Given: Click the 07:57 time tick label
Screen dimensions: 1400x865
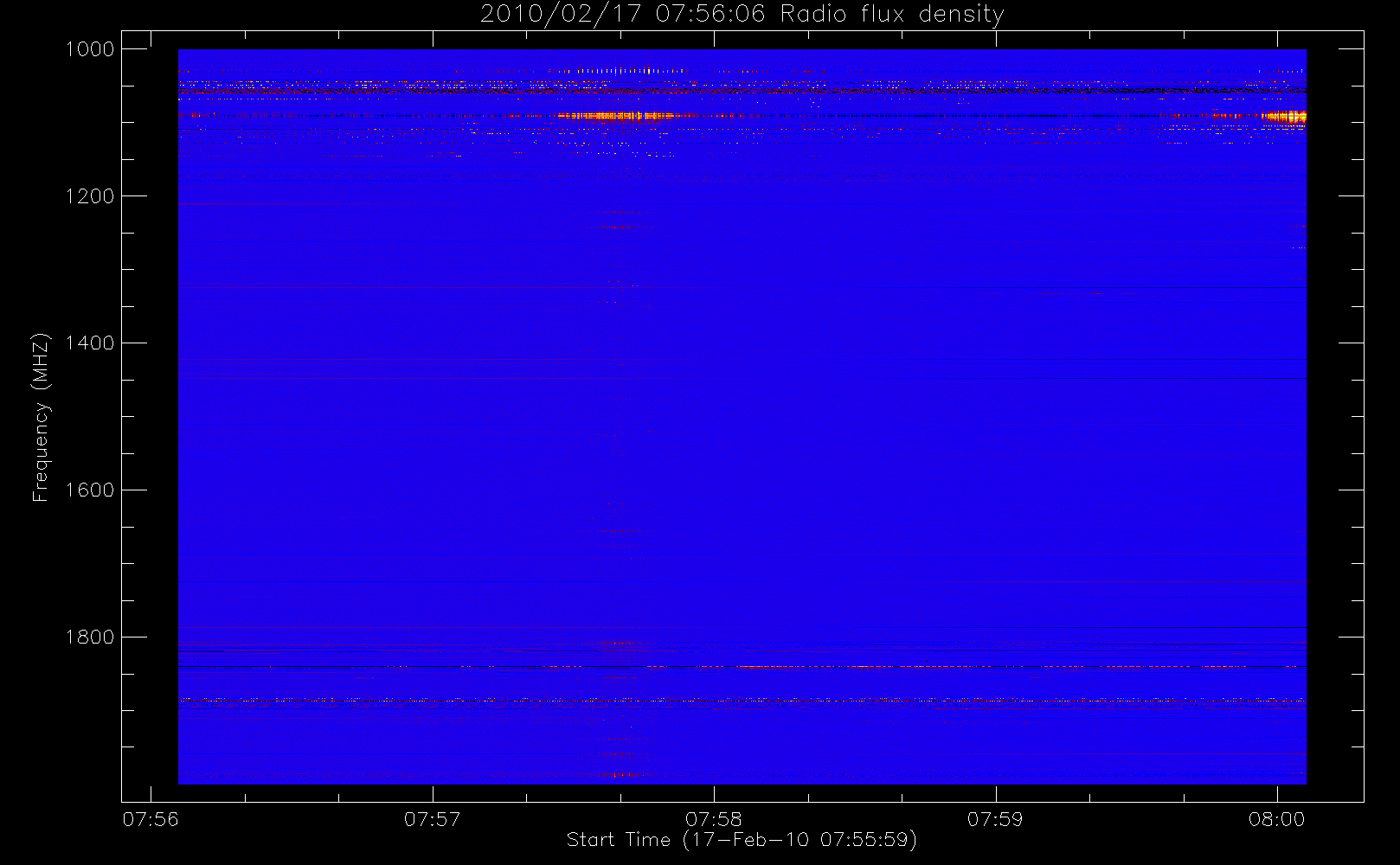Looking at the screenshot, I should 432,819.
